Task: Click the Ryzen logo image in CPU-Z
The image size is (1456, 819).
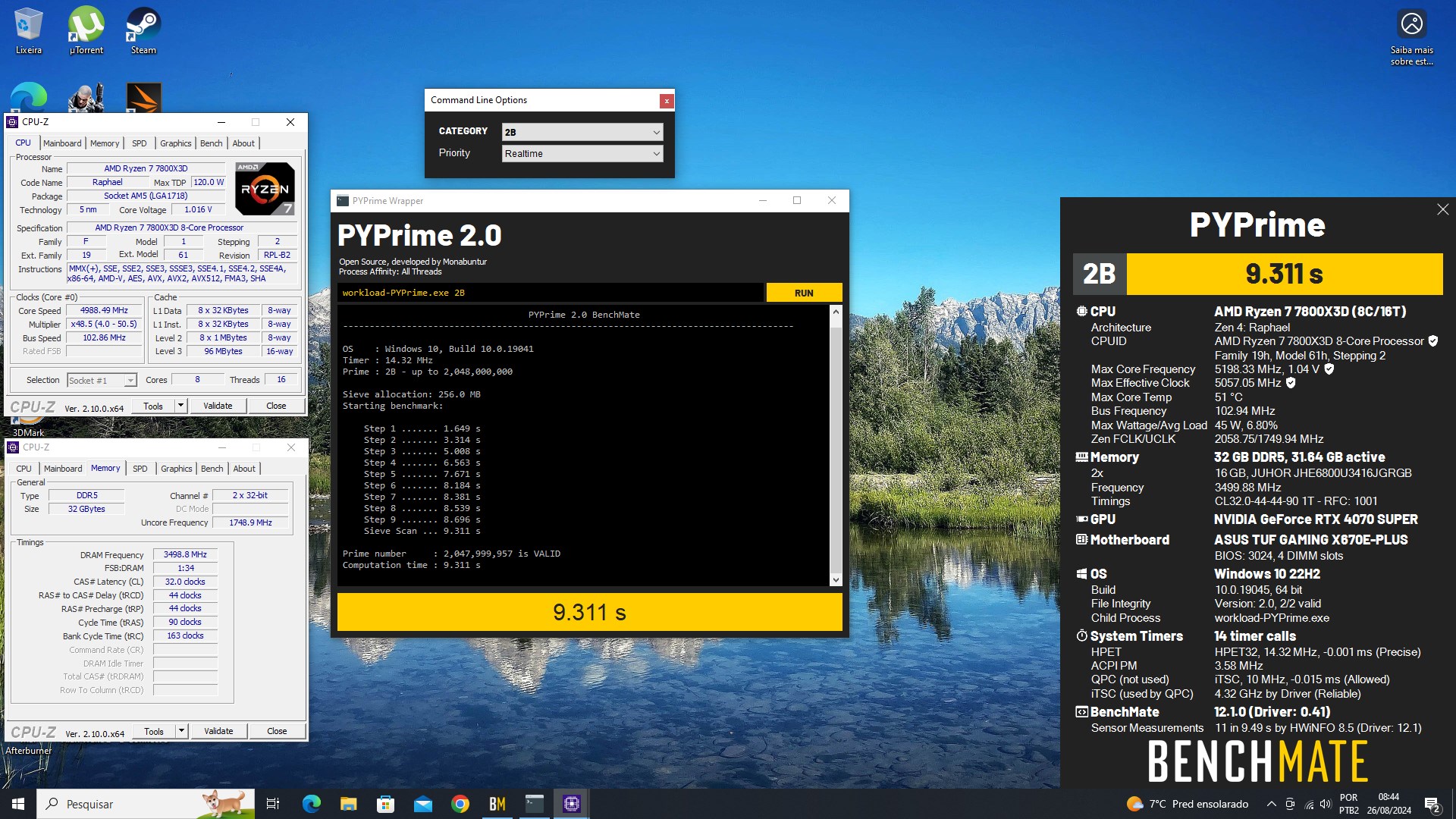Action: click(265, 189)
